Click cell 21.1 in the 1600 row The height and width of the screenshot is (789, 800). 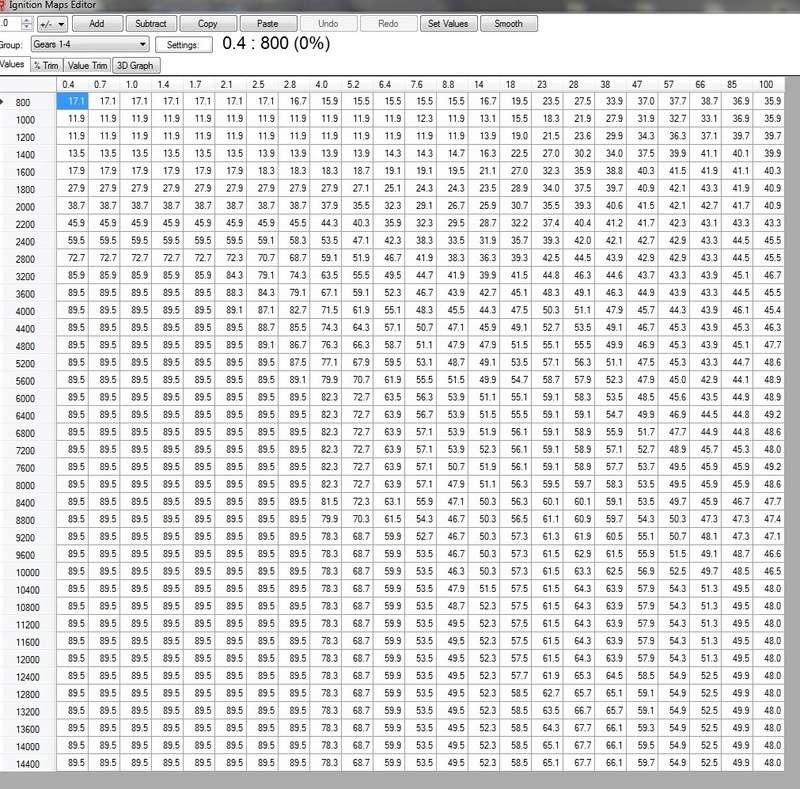[x=484, y=170]
